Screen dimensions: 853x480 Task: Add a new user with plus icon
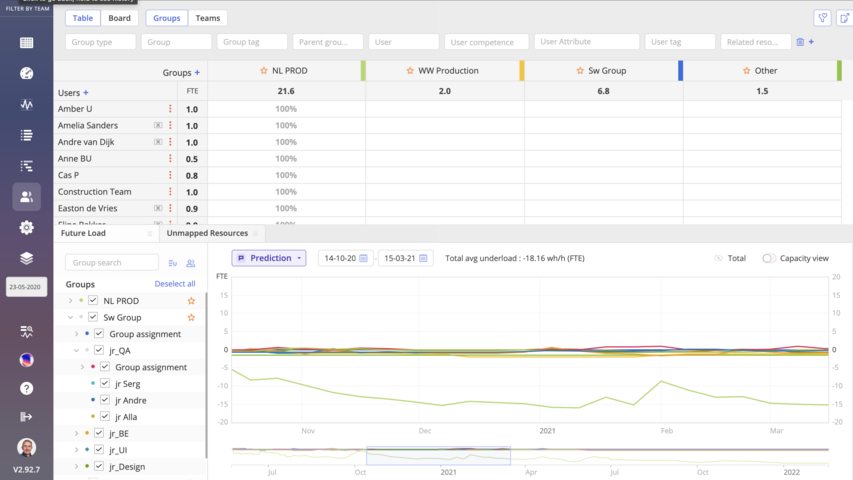pyautogui.click(x=85, y=93)
